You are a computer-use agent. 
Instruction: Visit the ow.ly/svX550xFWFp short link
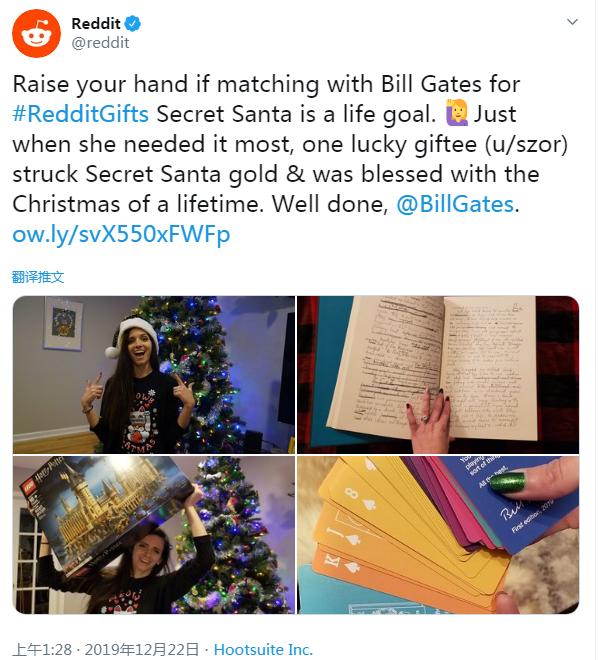tap(121, 234)
